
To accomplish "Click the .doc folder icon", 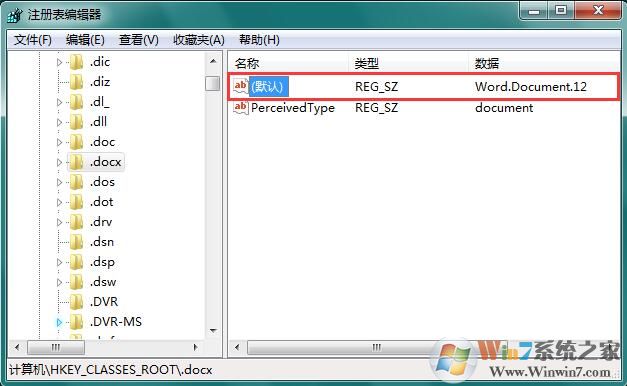I will pyautogui.click(x=76, y=142).
